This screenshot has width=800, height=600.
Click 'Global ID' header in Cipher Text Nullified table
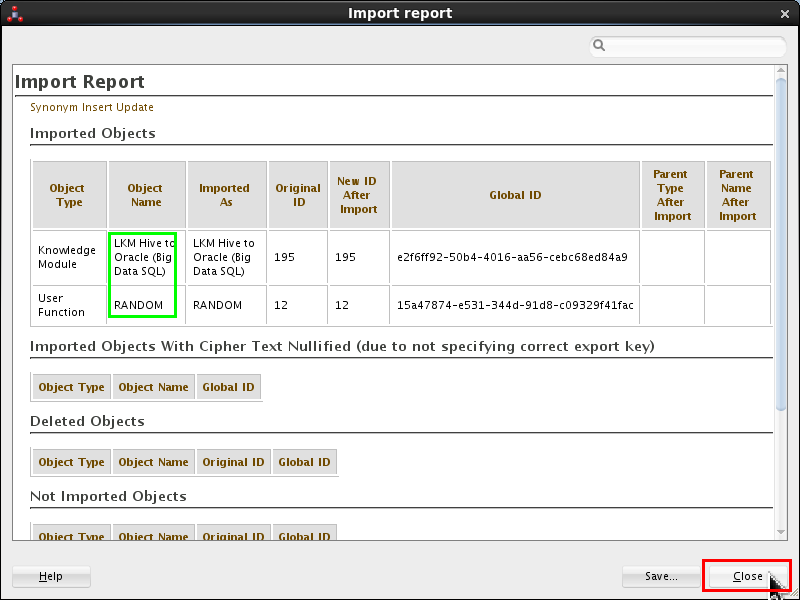(x=228, y=387)
